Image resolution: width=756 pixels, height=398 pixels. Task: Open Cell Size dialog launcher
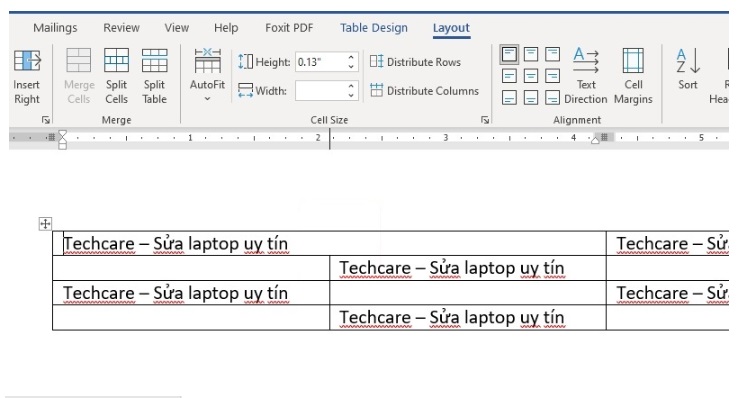click(485, 120)
